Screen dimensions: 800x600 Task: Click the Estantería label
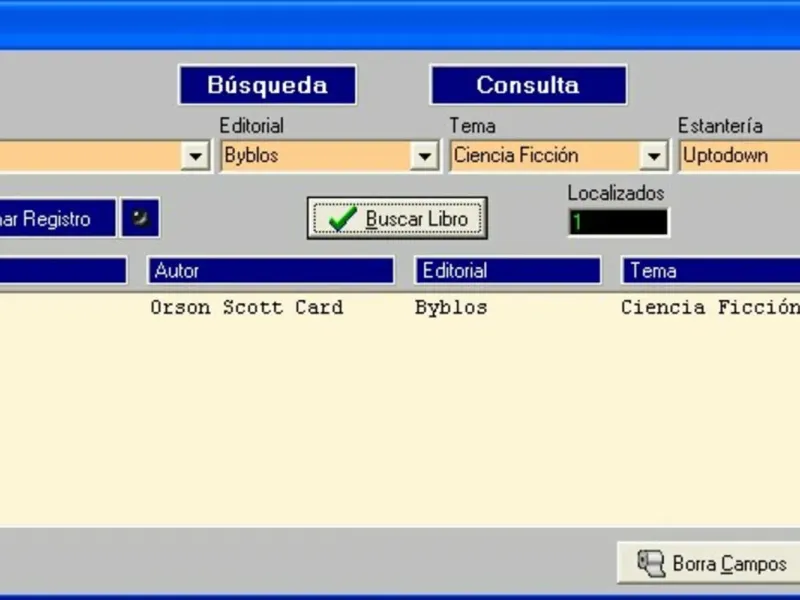point(720,126)
